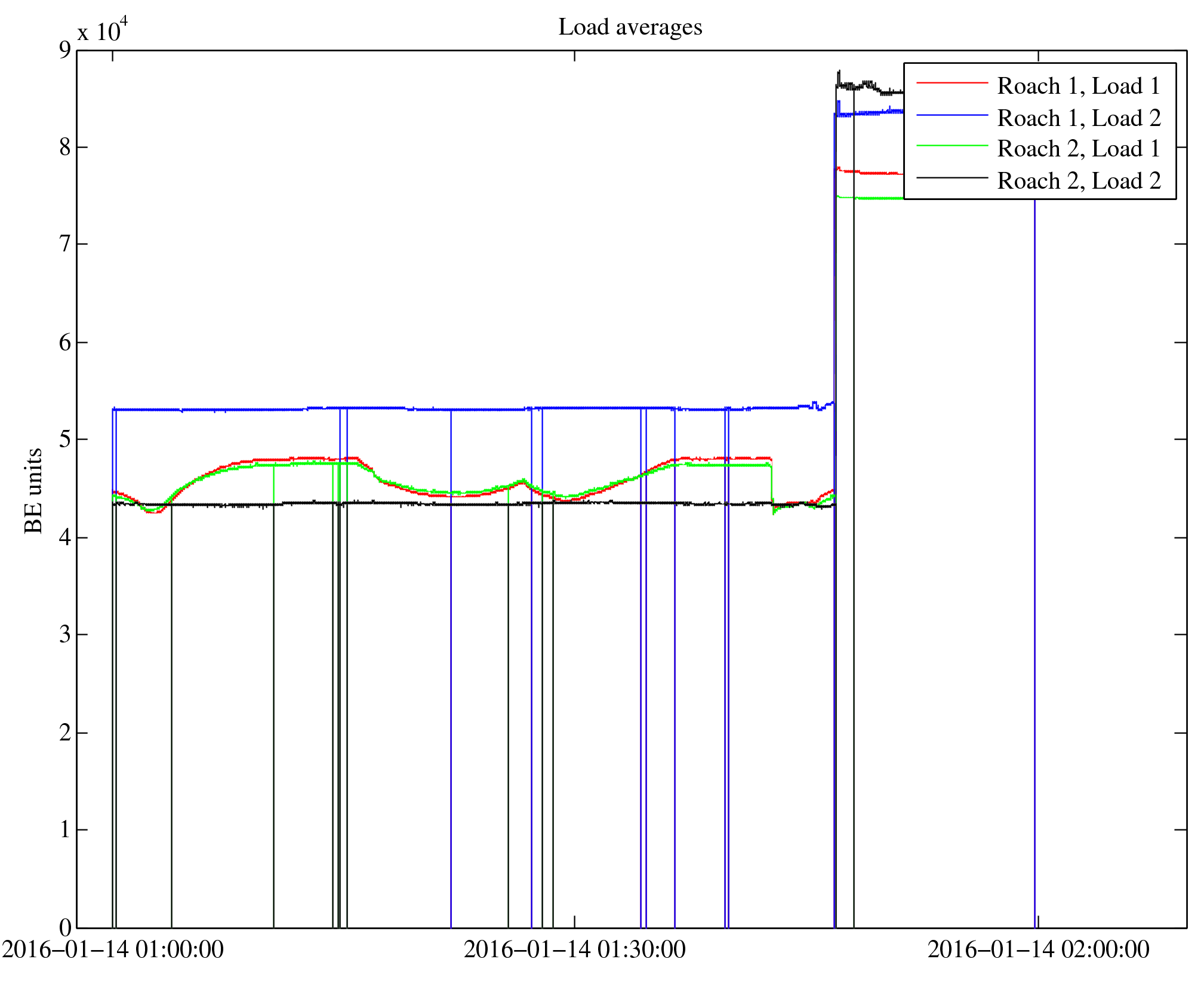Select the "Roach 1, Load 2" legend label
Viewport: 1204px width, 1005px height.
[1079, 118]
